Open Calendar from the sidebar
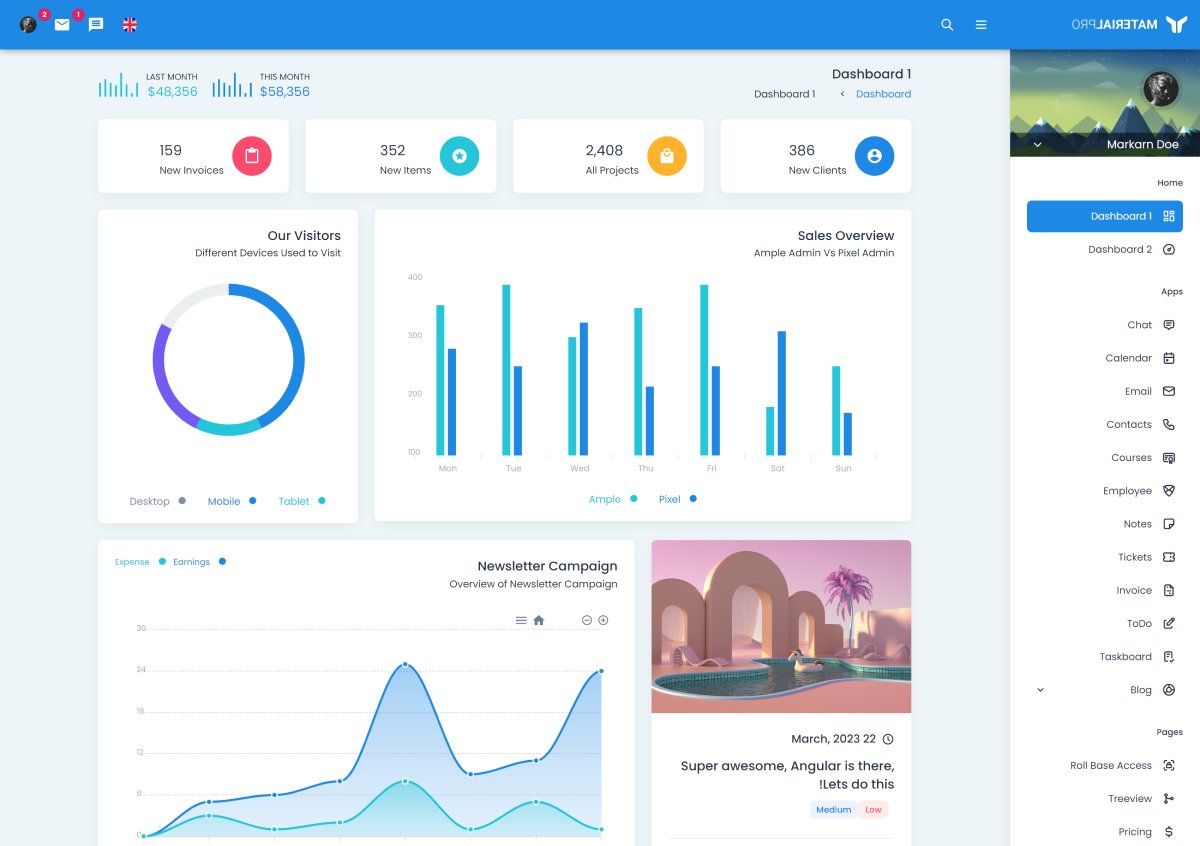 tap(1129, 358)
